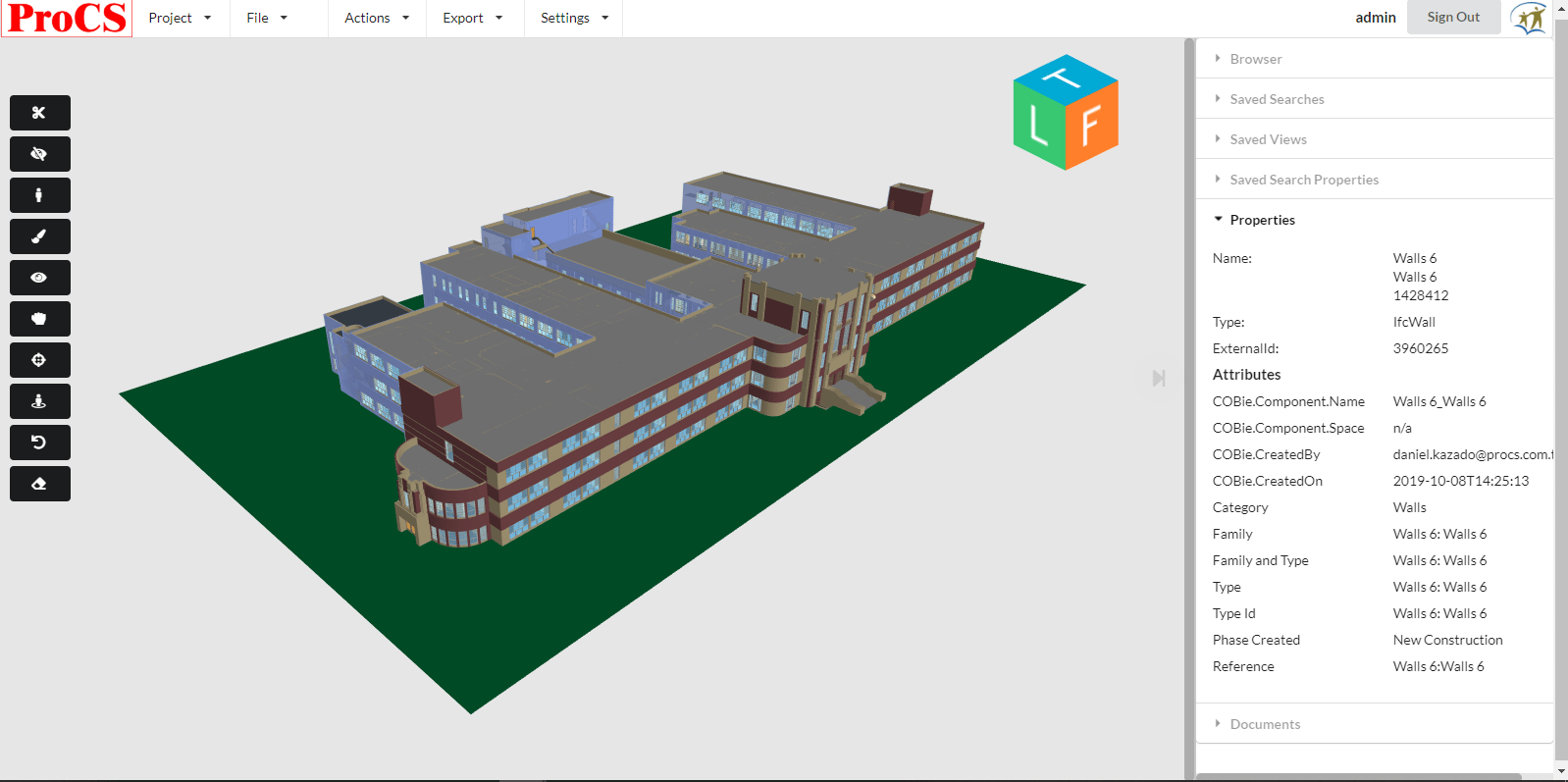Click the top face of the view cube
Image resolution: width=1568 pixels, height=782 pixels.
click(x=1065, y=77)
